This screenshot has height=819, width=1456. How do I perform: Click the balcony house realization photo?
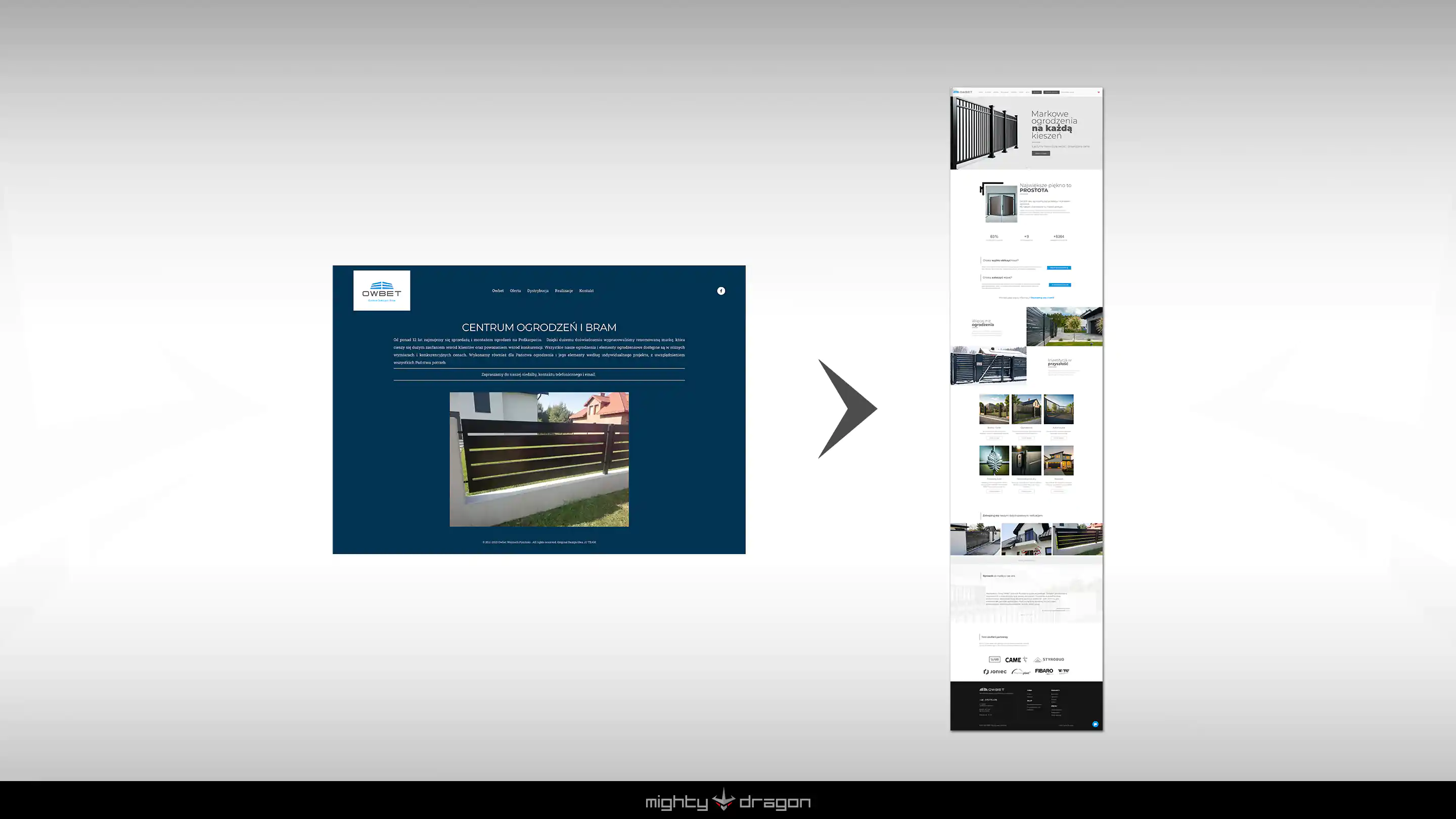pos(1026,538)
